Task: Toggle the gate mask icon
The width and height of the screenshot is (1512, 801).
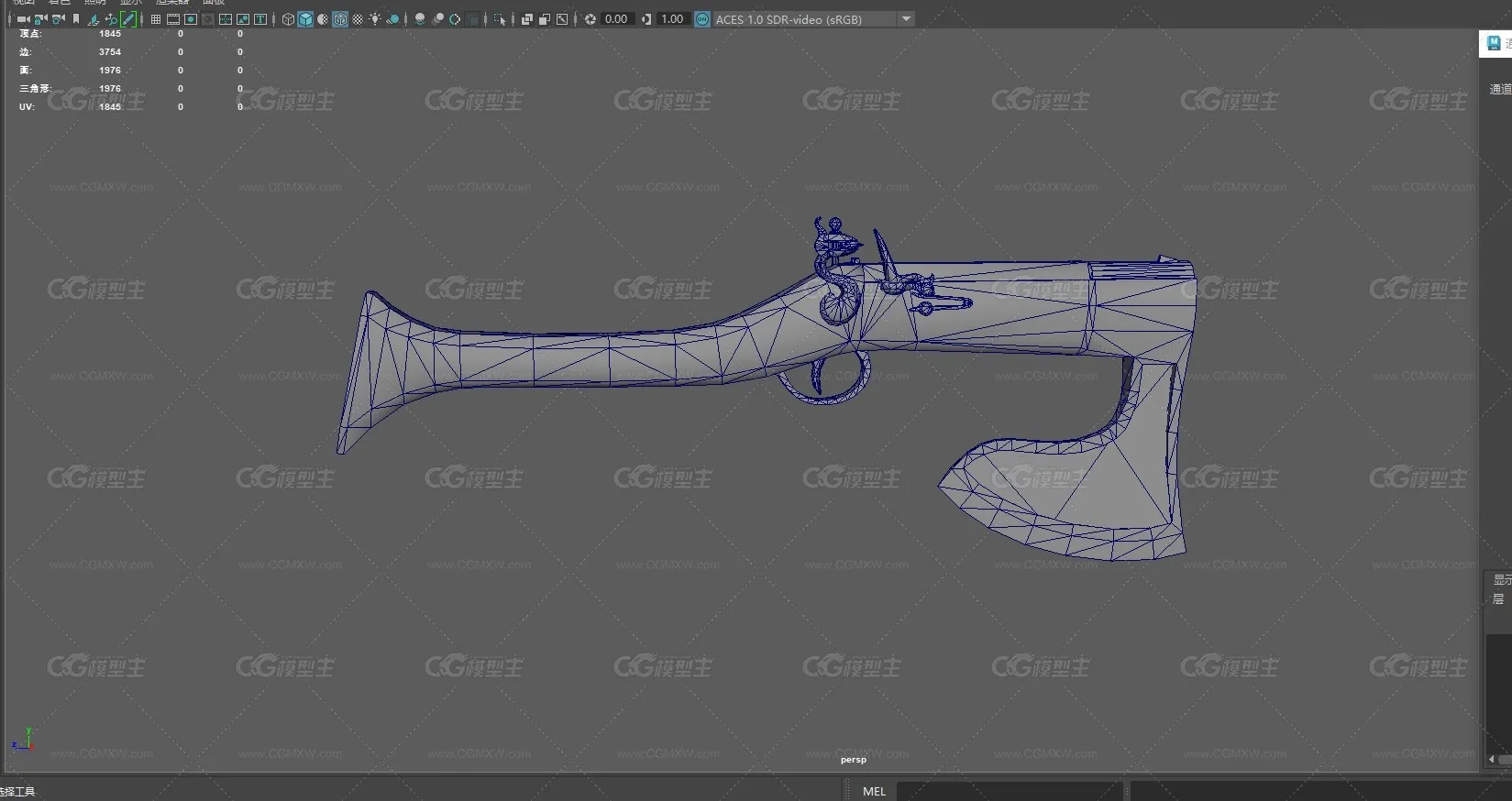Action: click(x=208, y=19)
